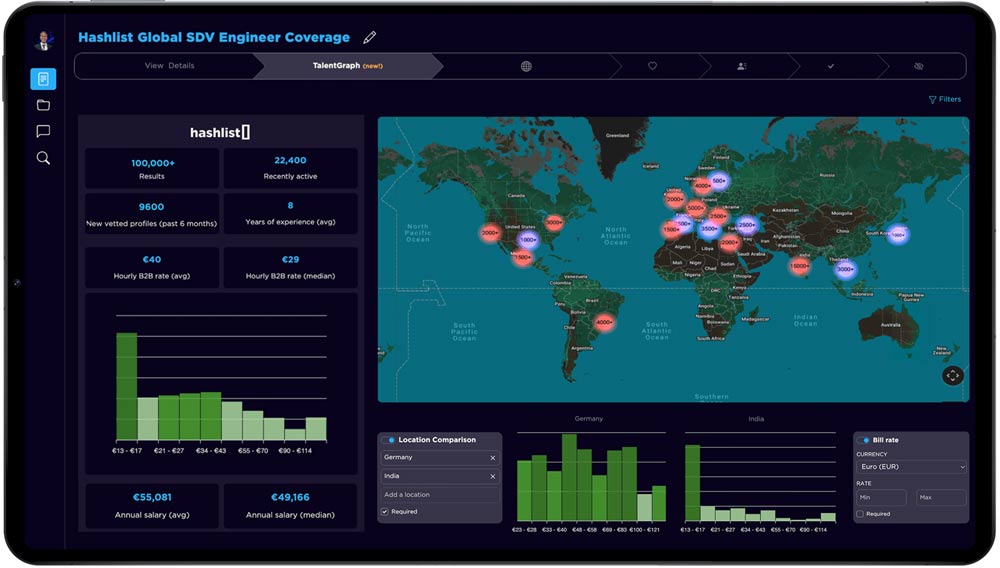Remove Germany from location comparison
Image resolution: width=1000 pixels, height=568 pixels.
coord(492,458)
